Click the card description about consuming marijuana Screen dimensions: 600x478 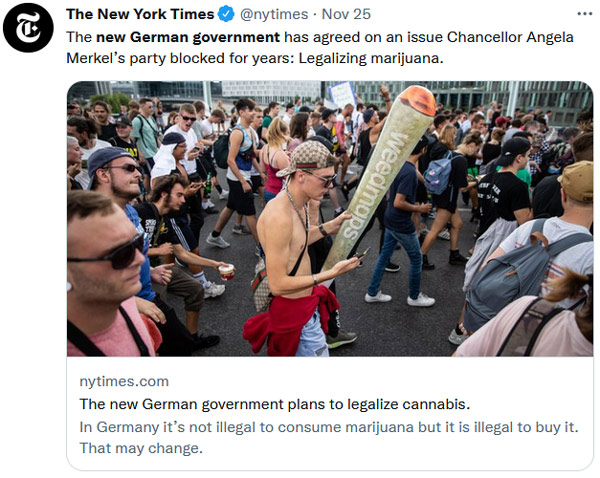coord(329,427)
